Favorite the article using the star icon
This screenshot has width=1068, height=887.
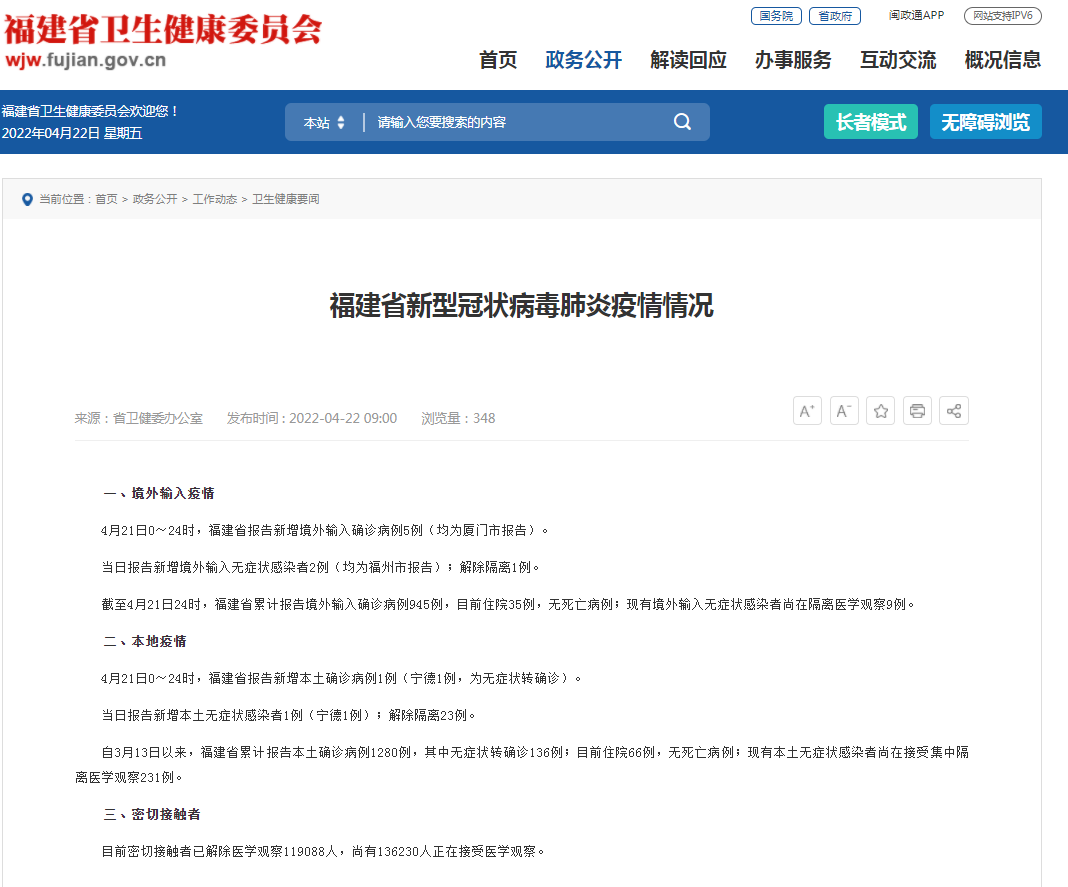880,410
